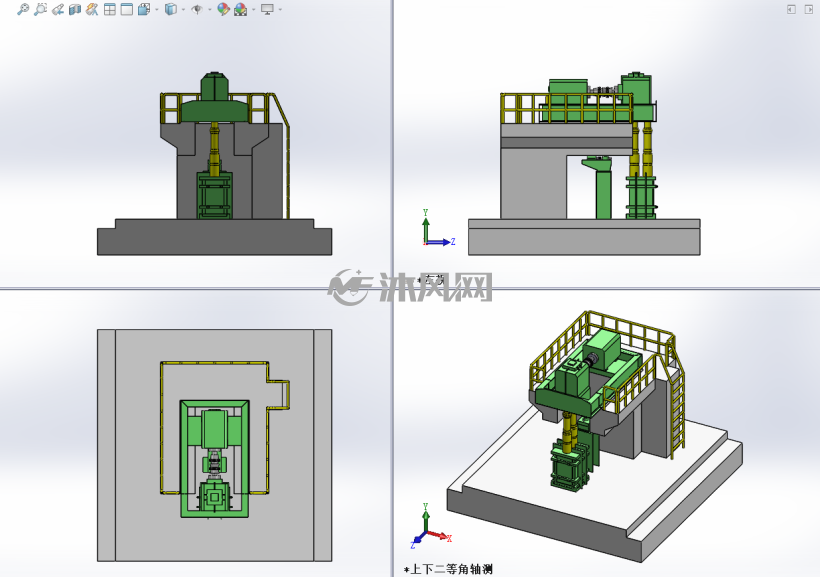Click the Previous View icon
820x577 pixels.
(x=58, y=9)
